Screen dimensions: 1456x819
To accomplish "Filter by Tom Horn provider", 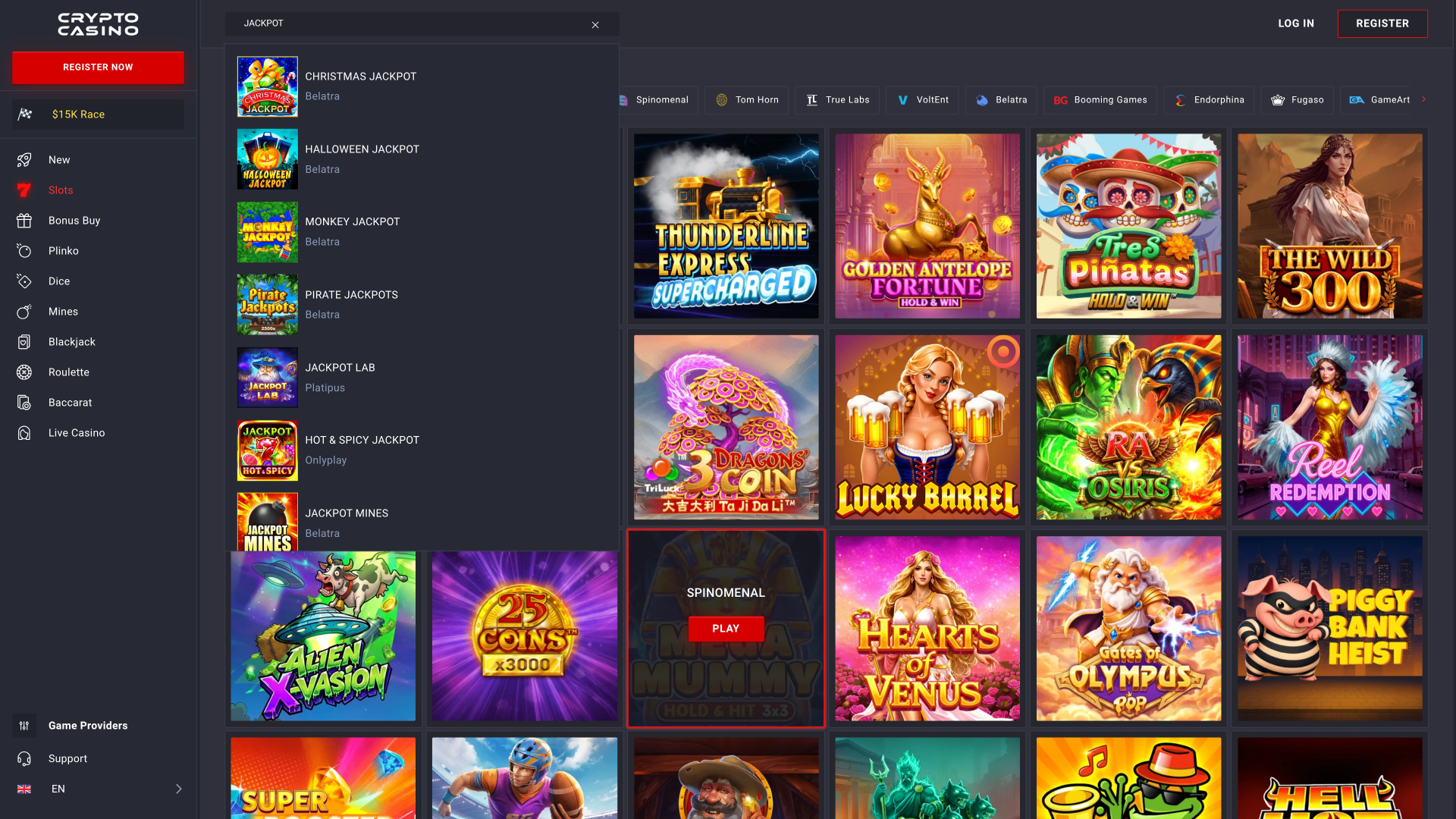I will click(x=747, y=100).
